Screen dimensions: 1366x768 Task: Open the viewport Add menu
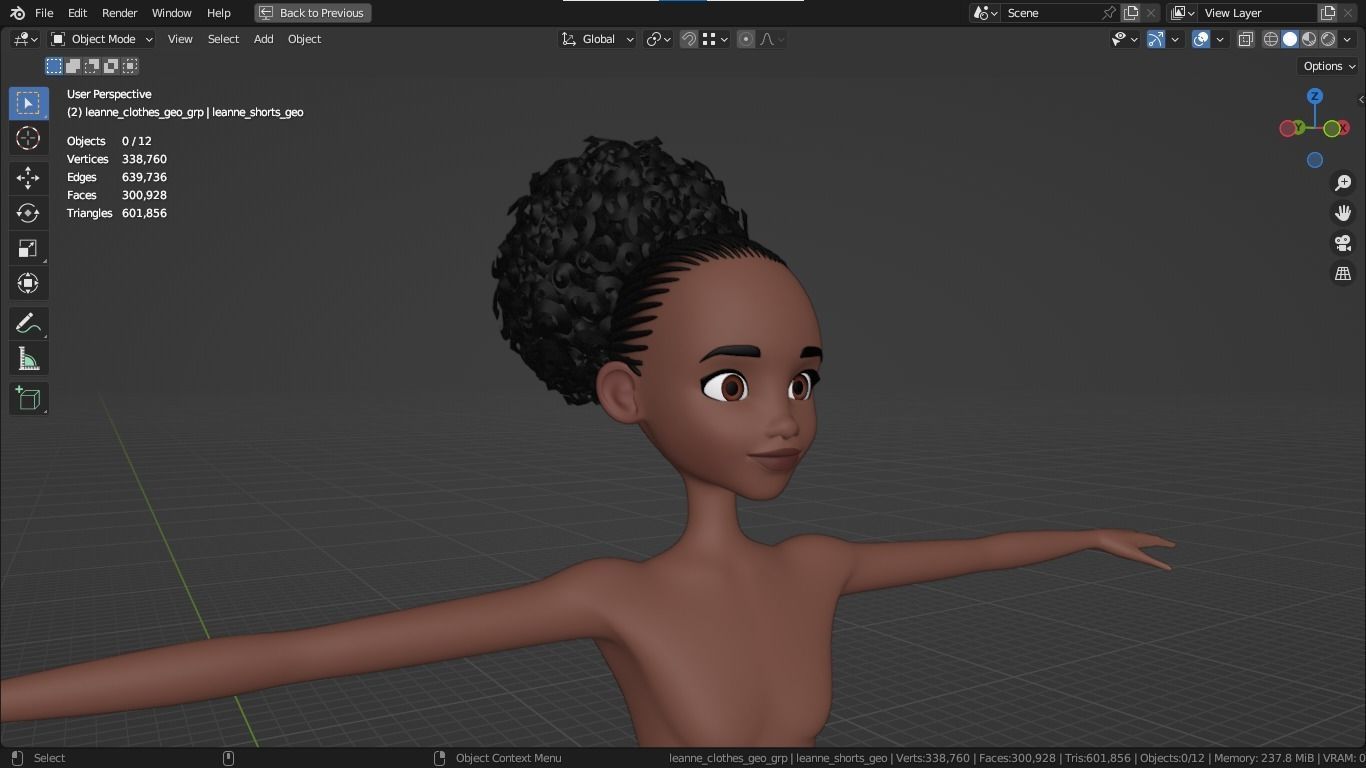click(x=263, y=39)
